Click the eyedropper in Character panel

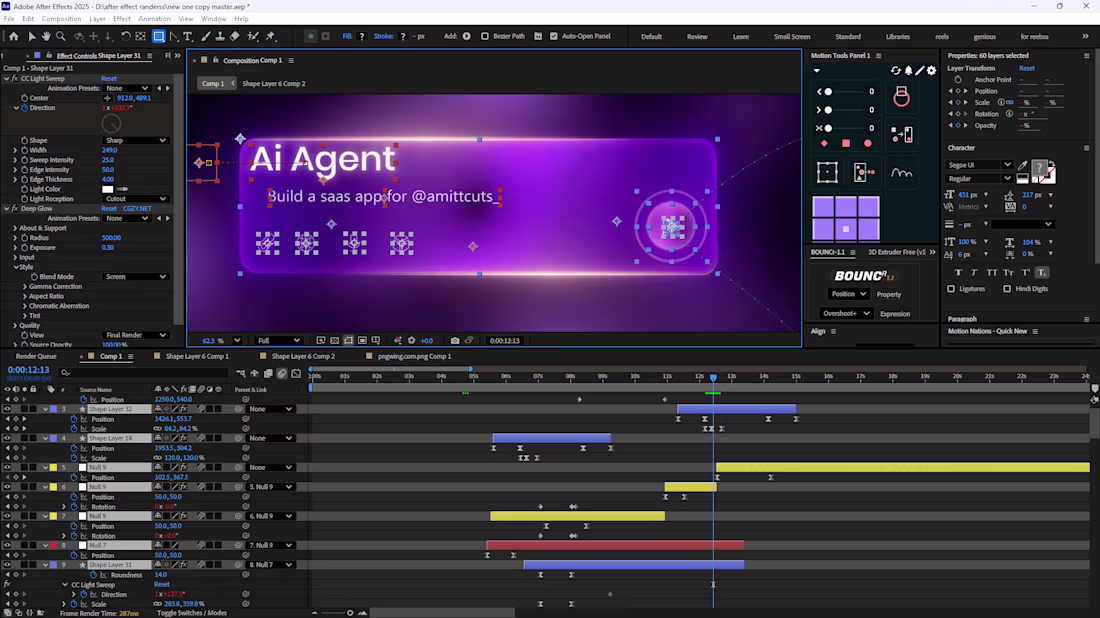click(x=1023, y=166)
